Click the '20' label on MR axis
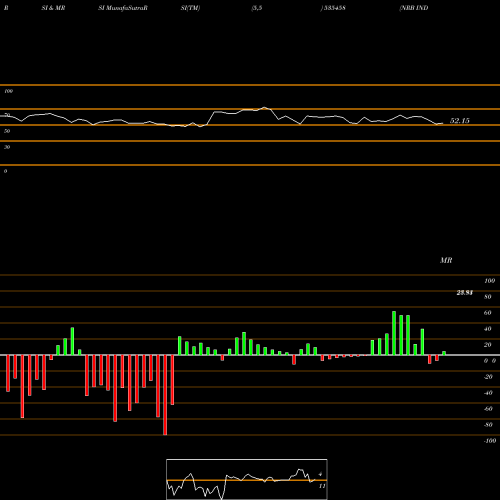 click(x=488, y=345)
